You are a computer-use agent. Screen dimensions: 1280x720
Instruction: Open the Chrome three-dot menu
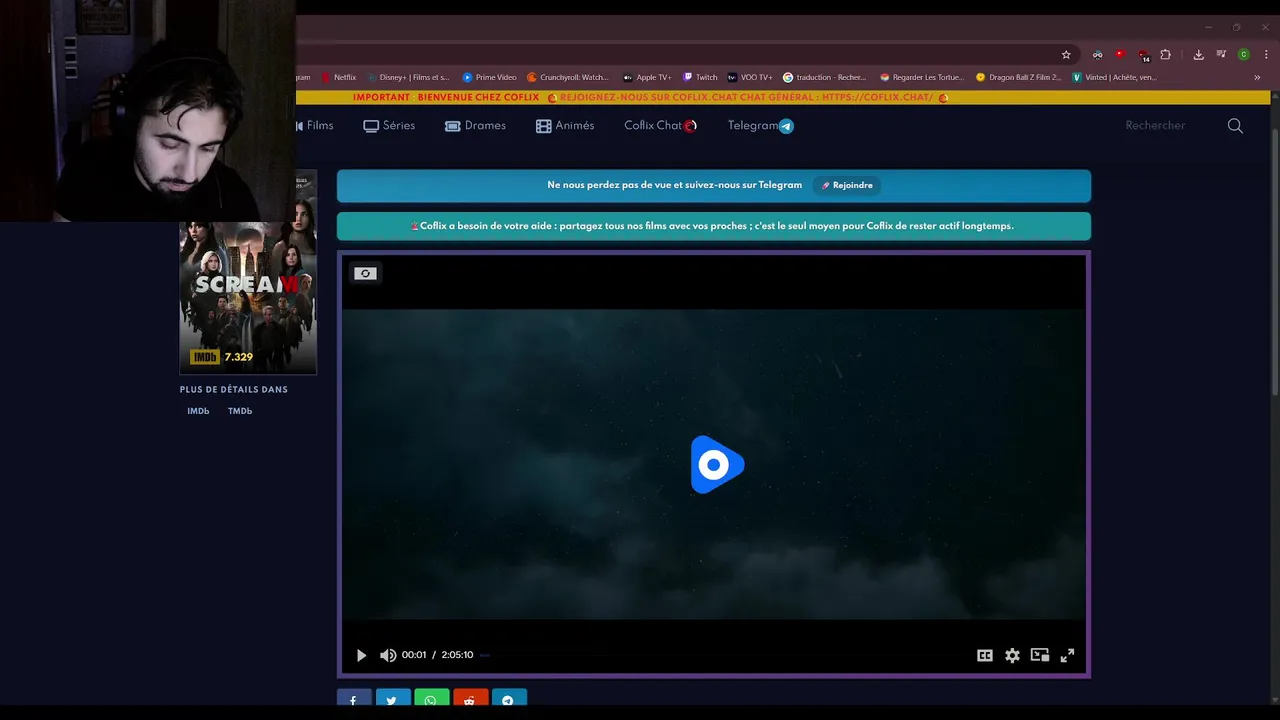pos(1265,55)
